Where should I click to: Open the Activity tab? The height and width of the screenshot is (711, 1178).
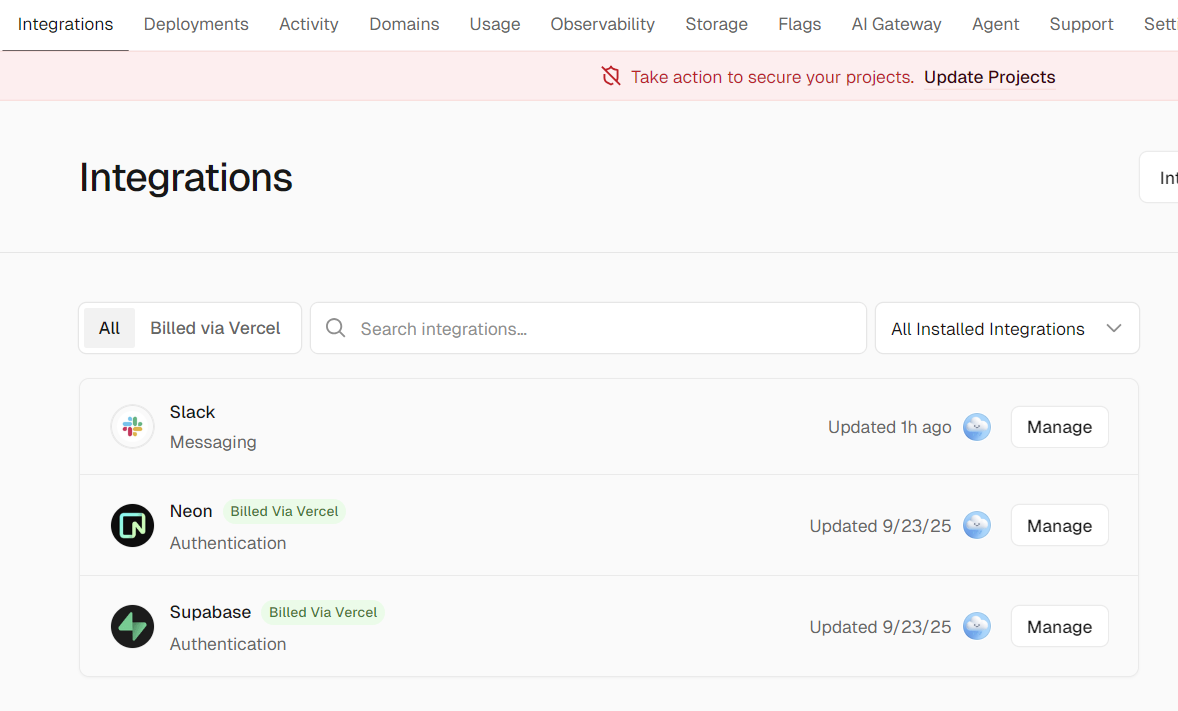(x=309, y=24)
